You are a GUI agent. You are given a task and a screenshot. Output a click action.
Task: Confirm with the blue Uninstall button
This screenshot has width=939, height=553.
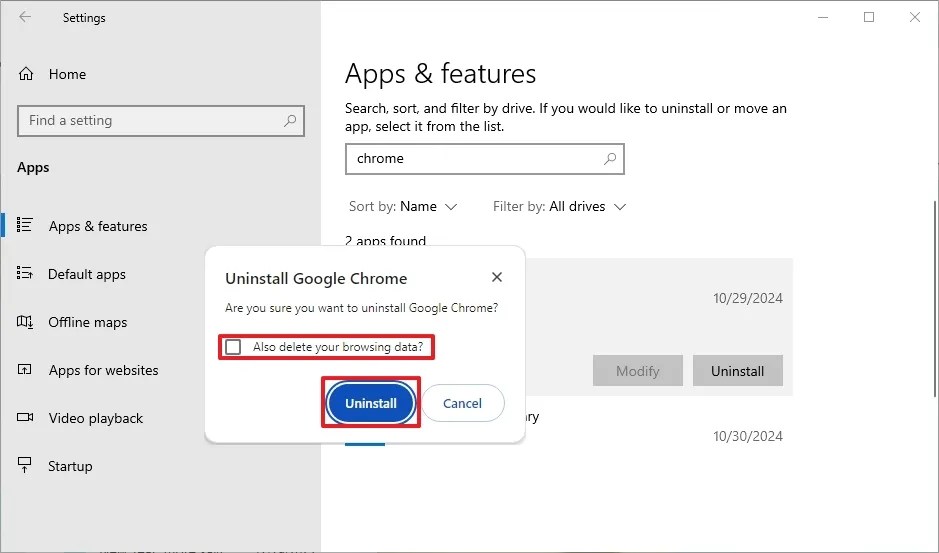pos(371,403)
